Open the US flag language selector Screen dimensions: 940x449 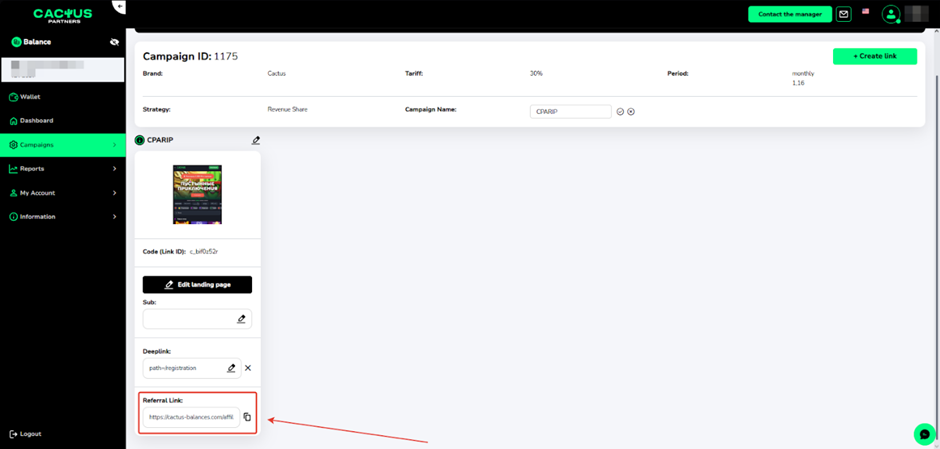coord(865,12)
